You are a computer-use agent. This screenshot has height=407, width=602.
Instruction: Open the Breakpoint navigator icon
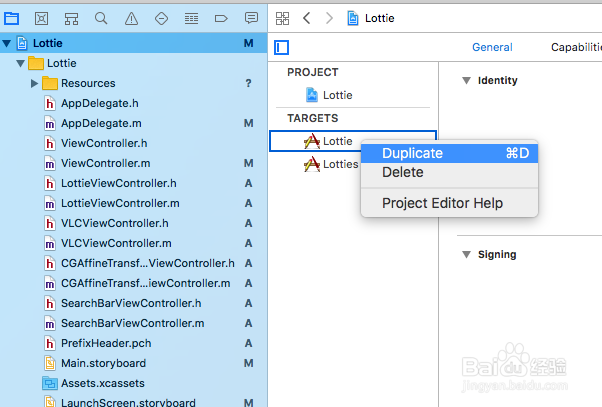click(x=221, y=18)
